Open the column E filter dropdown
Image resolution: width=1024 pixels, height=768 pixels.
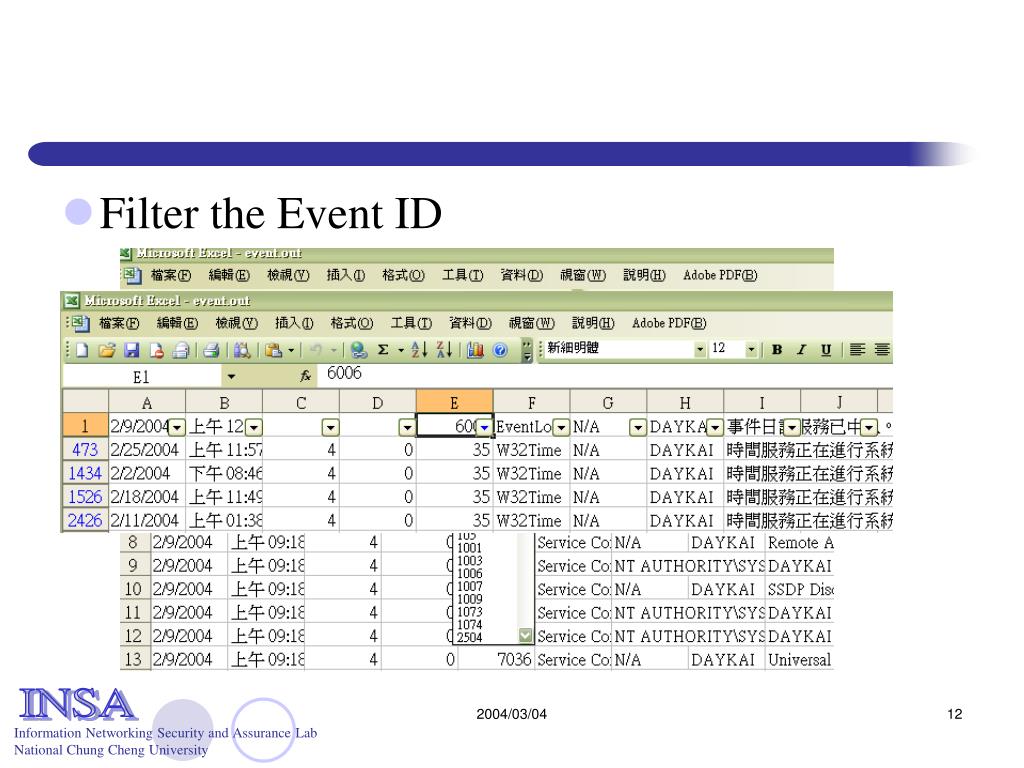tap(484, 428)
